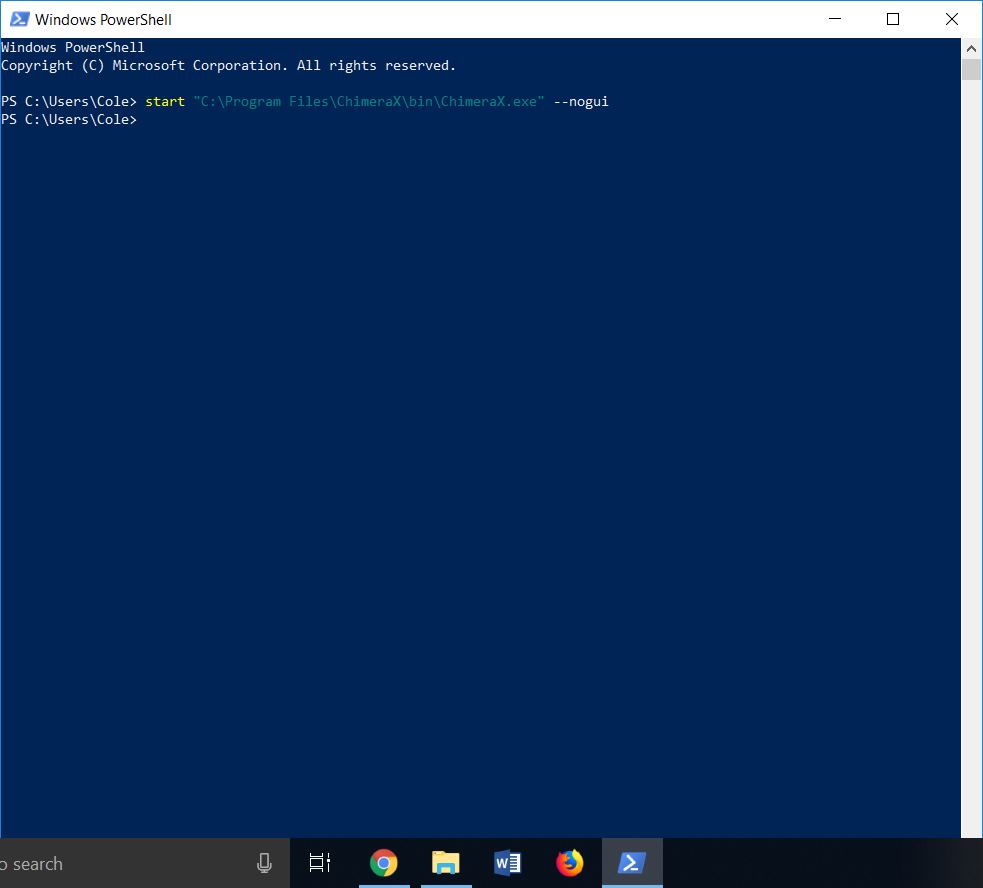Click the PowerShell taskbar icon

click(x=631, y=863)
